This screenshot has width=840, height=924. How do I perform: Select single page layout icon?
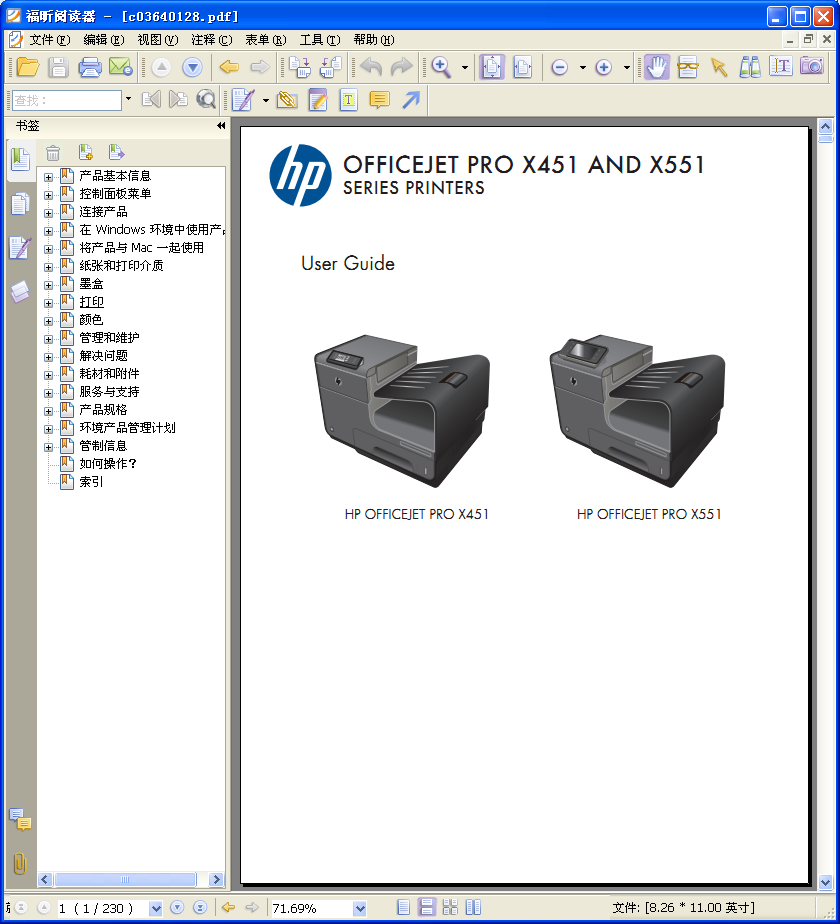(x=404, y=907)
